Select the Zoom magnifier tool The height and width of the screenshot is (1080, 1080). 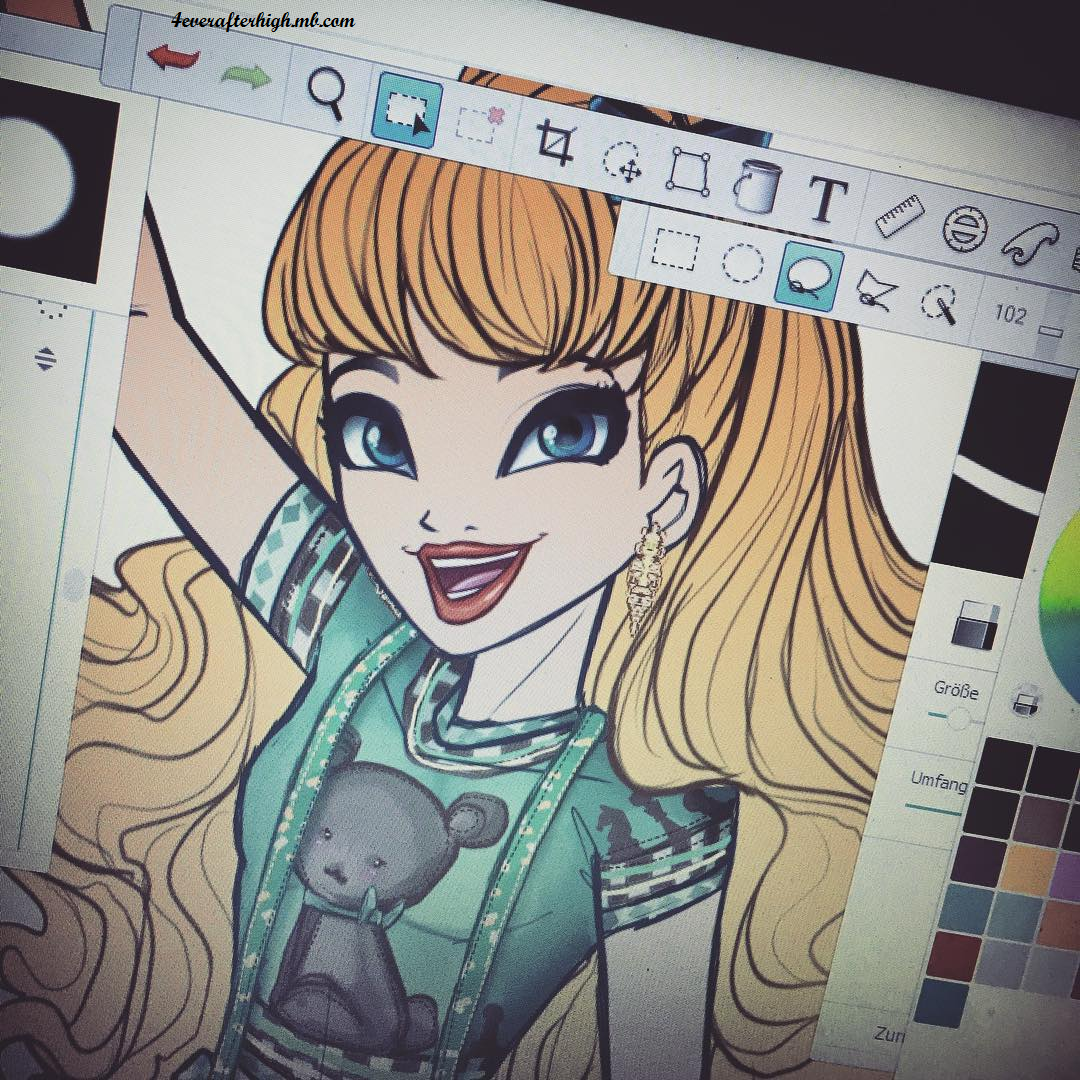tap(326, 91)
